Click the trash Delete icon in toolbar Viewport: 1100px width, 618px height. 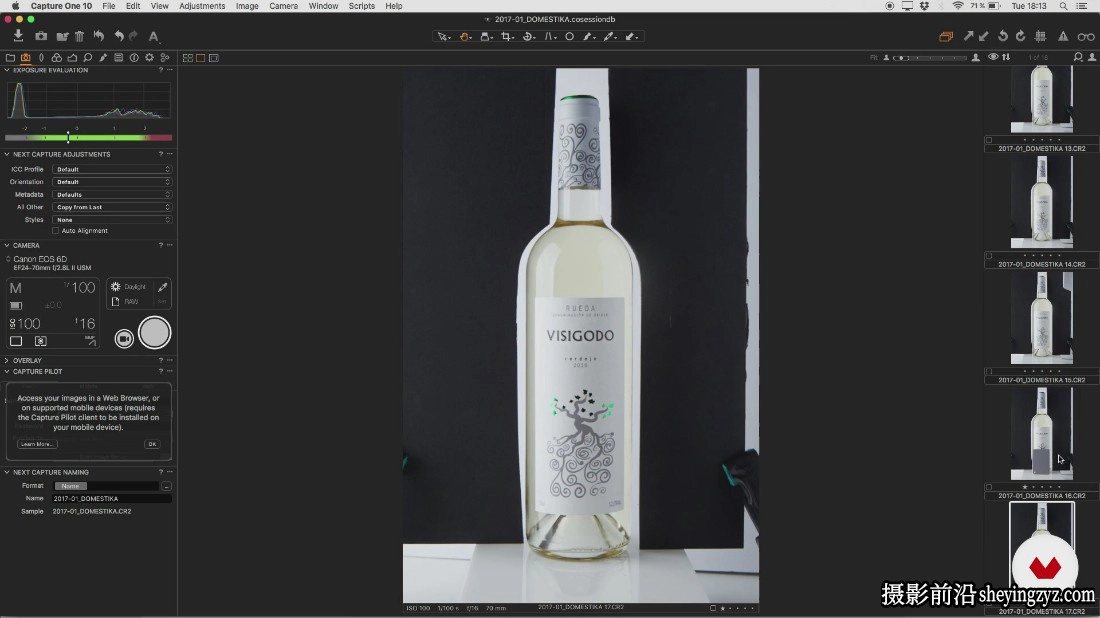(79, 36)
